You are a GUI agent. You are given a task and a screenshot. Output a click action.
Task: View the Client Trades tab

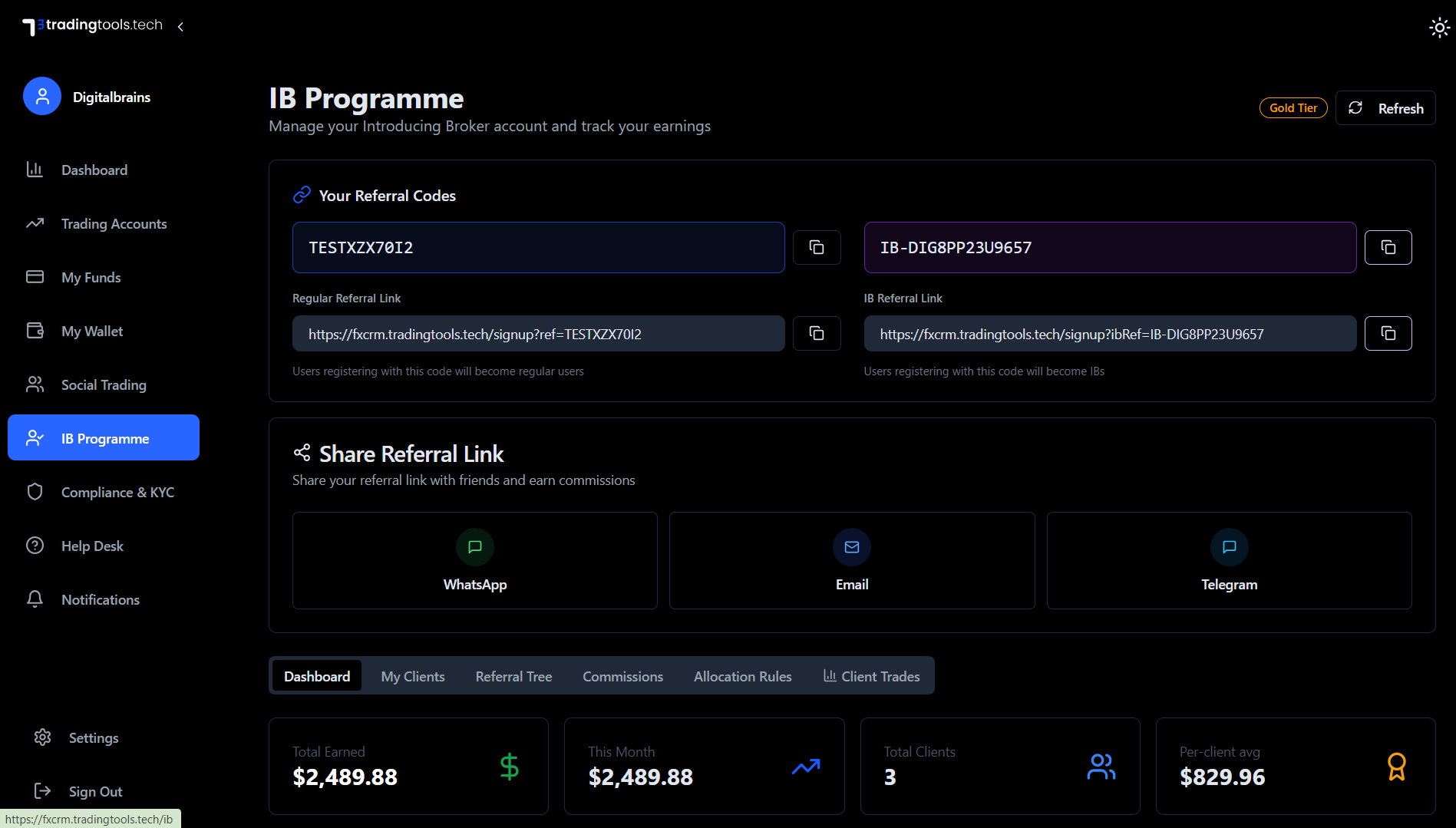coord(872,676)
